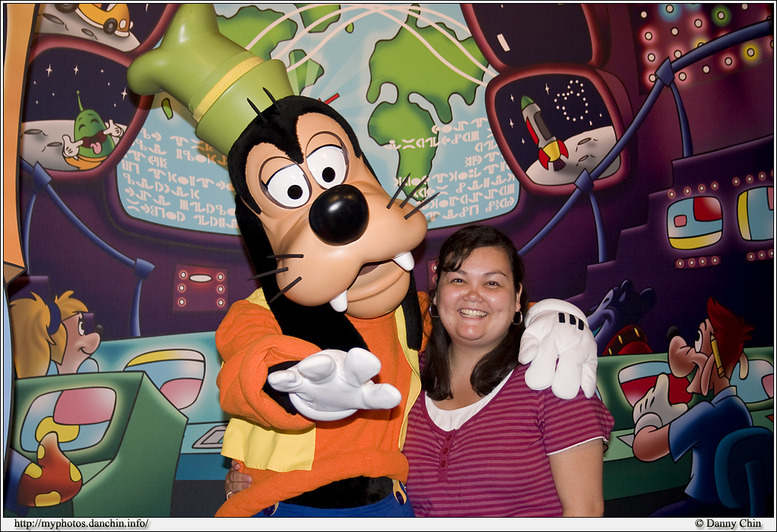The width and height of the screenshot is (777, 532).
Task: Click the circle of stars in the porthole
Action: coord(573,100)
